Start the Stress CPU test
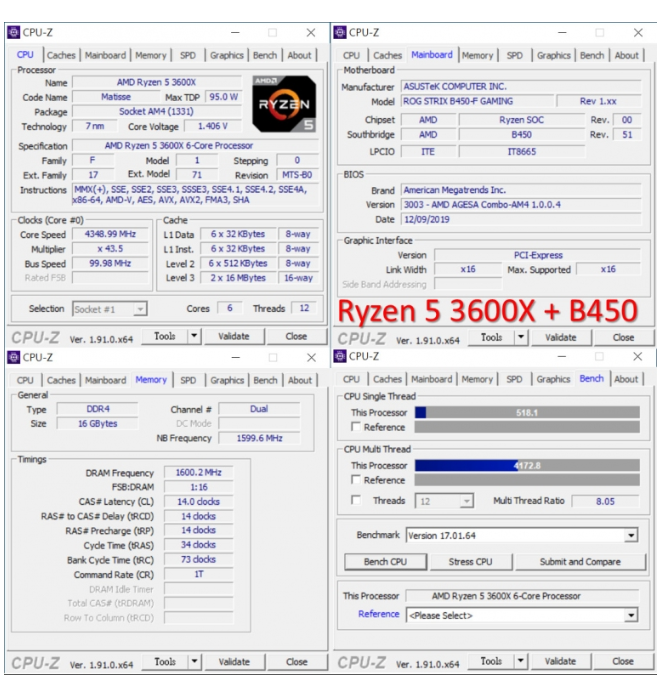Viewport: 669px width, 681px height. (470, 562)
